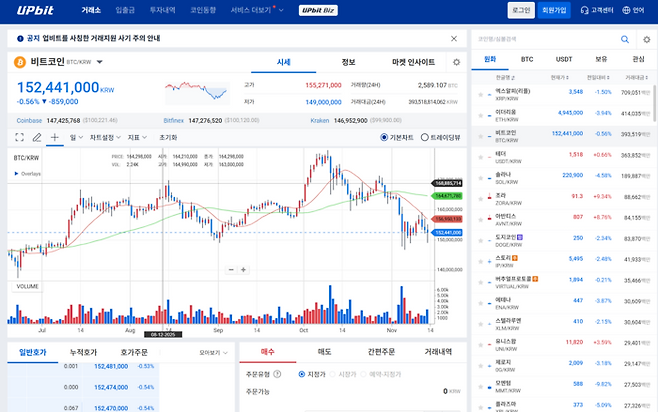Select the crosshair cursor tool

55,137
